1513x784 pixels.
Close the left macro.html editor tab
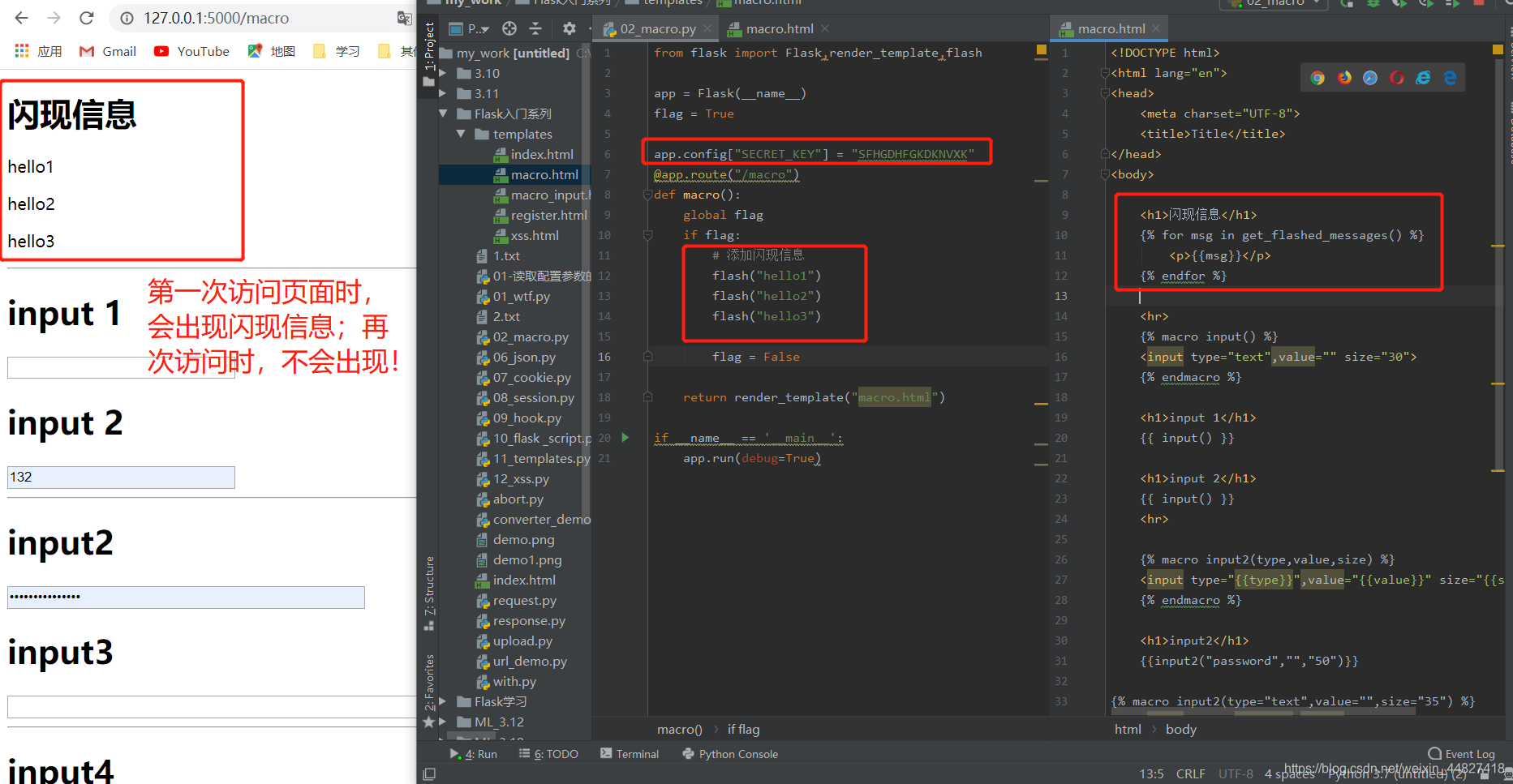coord(825,28)
